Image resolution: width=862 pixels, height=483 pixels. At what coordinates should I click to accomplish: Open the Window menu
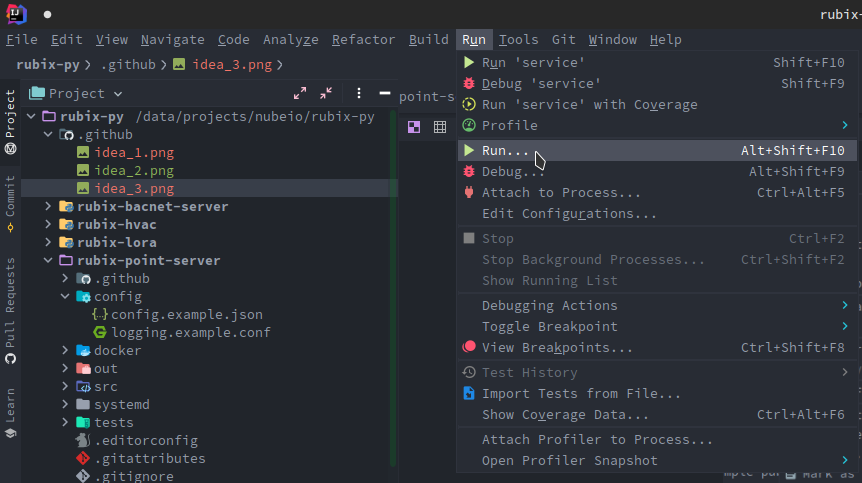click(612, 40)
